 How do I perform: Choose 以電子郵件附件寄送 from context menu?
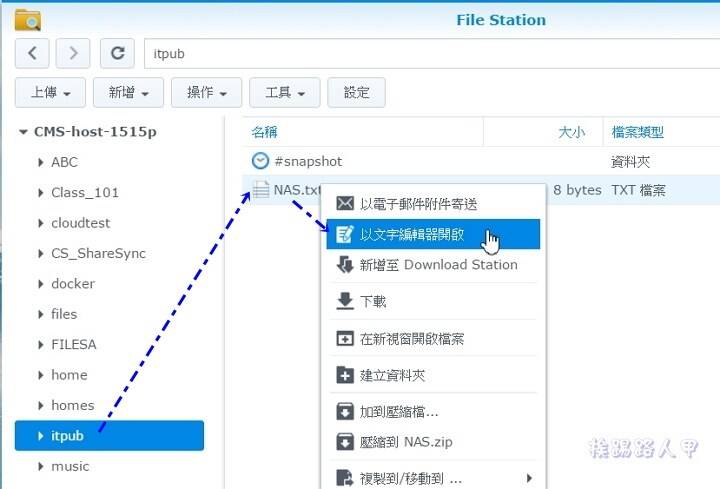point(433,203)
